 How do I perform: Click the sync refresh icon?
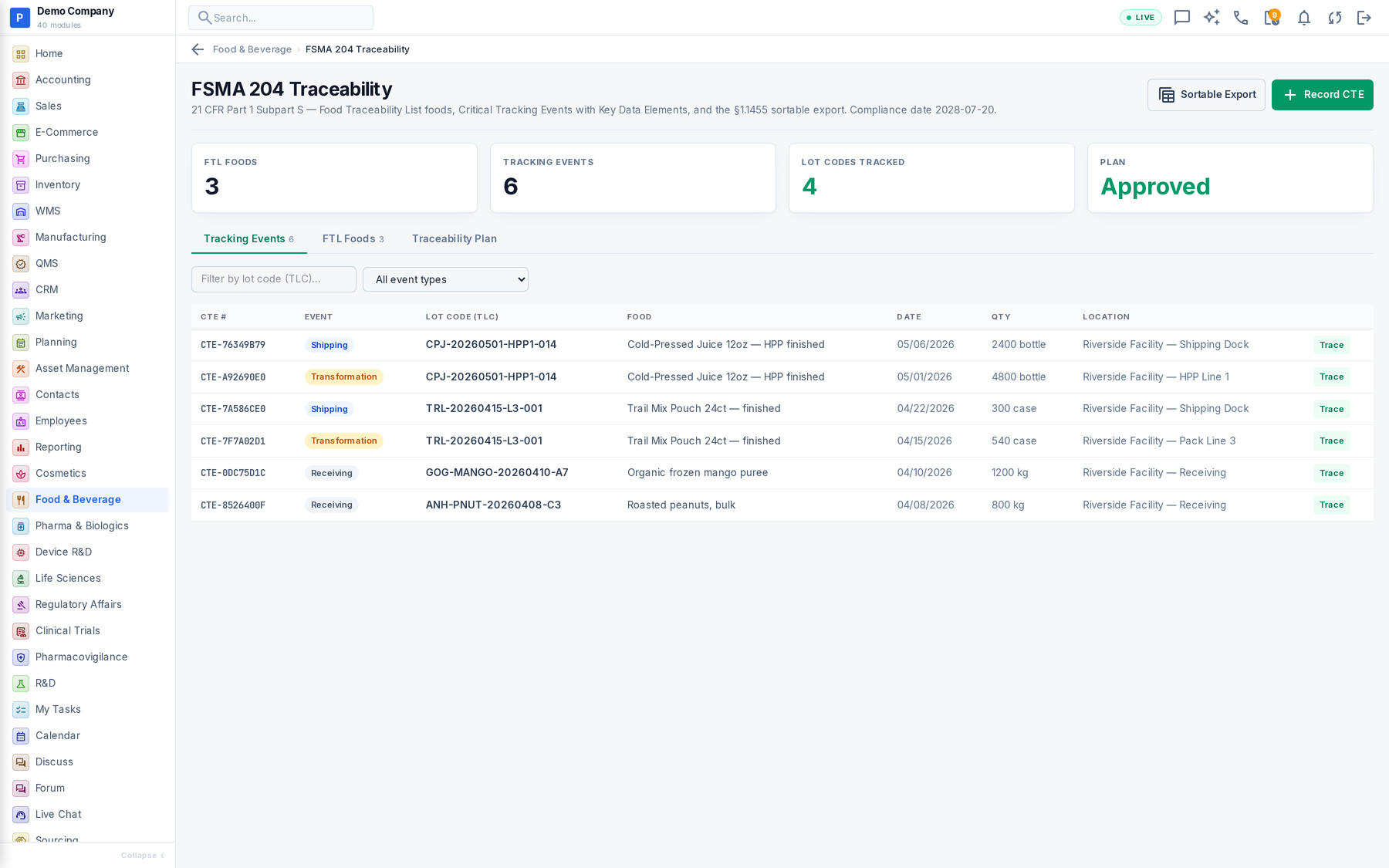coord(1334,18)
